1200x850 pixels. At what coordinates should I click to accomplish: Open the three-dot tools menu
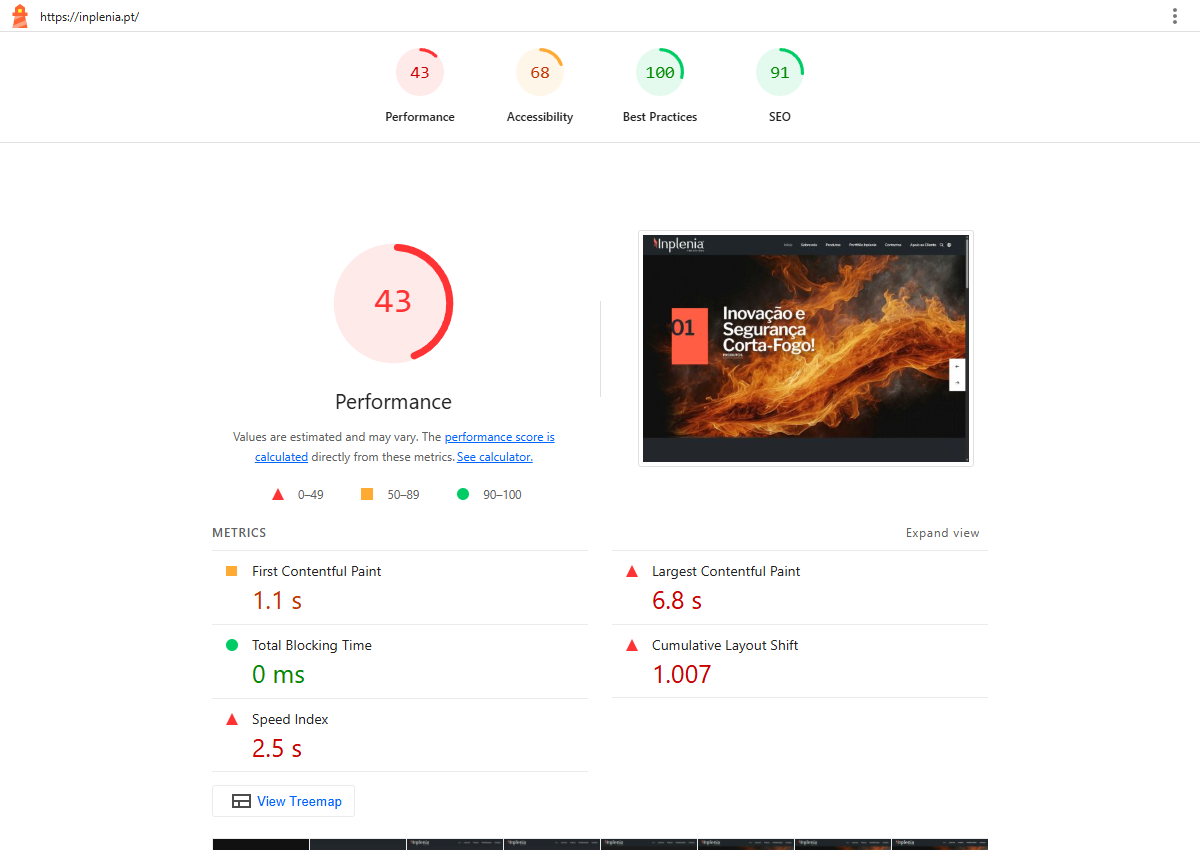pos(1175,16)
